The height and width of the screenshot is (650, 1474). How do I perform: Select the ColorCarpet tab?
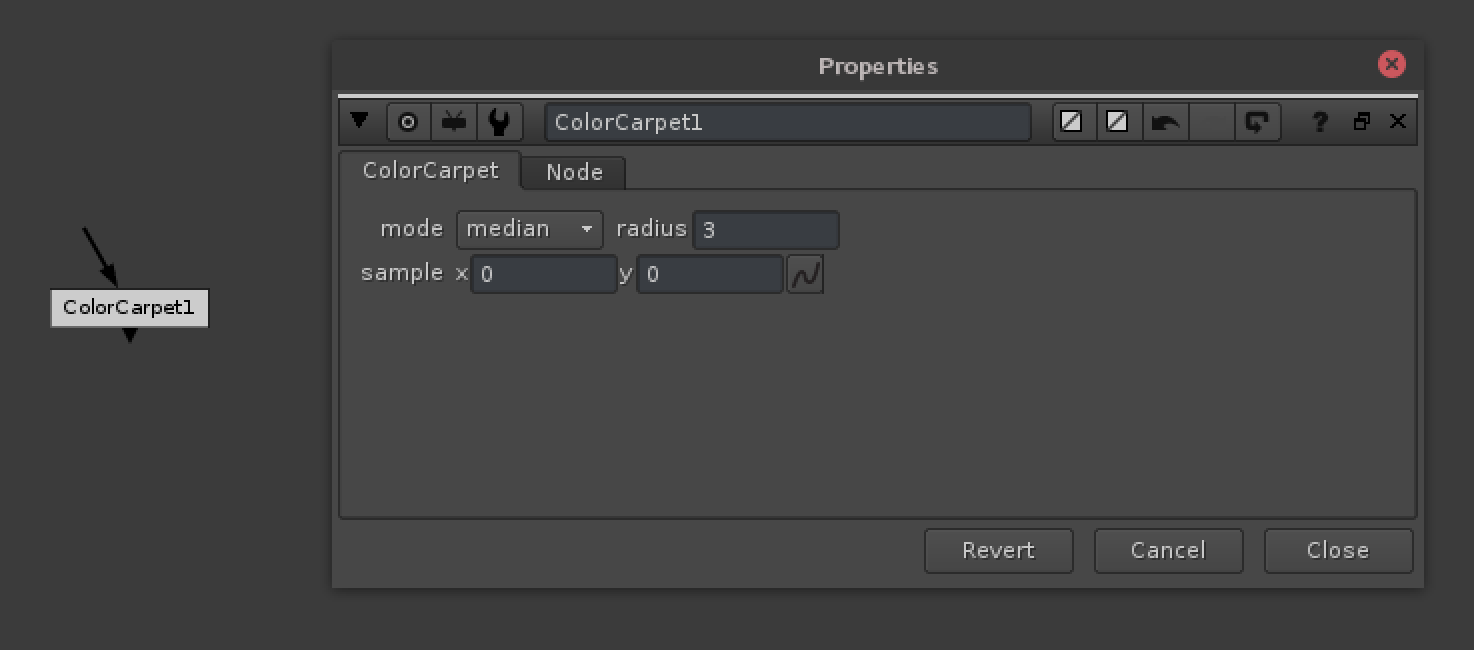(430, 171)
